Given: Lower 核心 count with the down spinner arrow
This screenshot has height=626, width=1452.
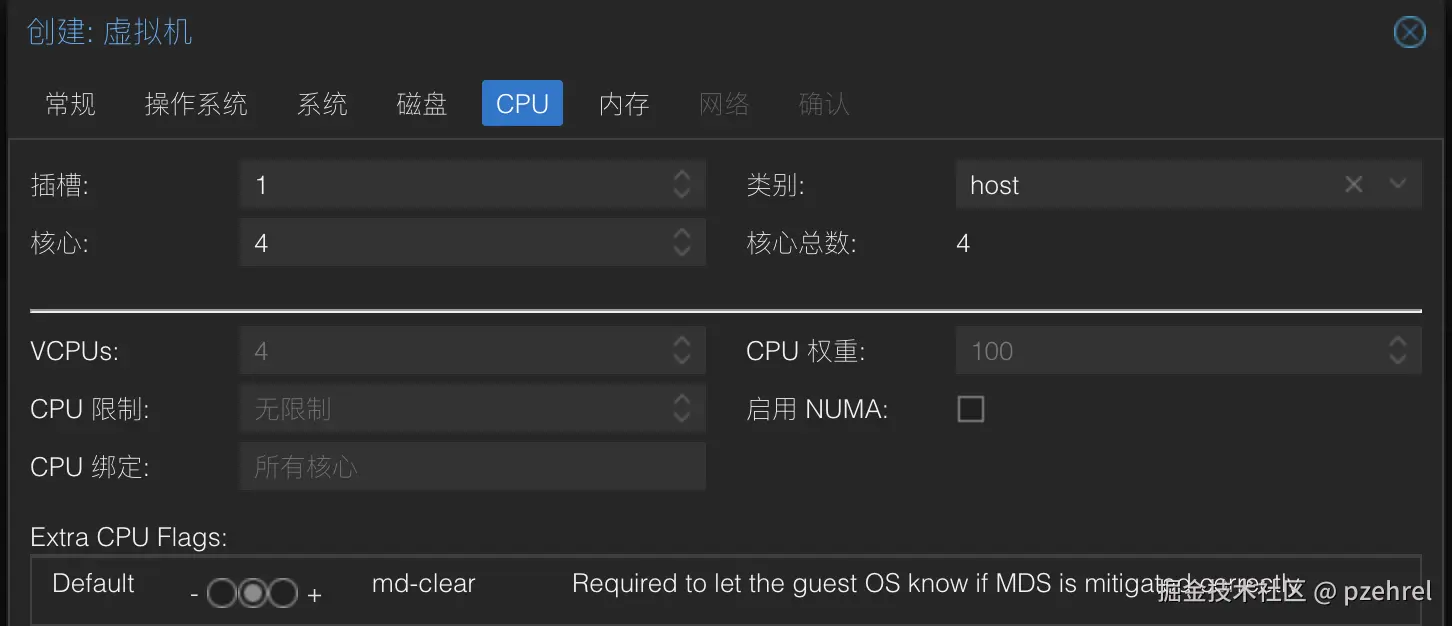Looking at the screenshot, I should click(x=681, y=249).
